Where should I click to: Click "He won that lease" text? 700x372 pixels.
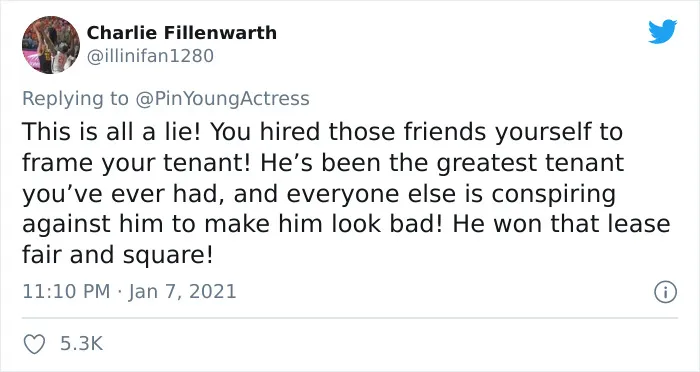(x=561, y=224)
